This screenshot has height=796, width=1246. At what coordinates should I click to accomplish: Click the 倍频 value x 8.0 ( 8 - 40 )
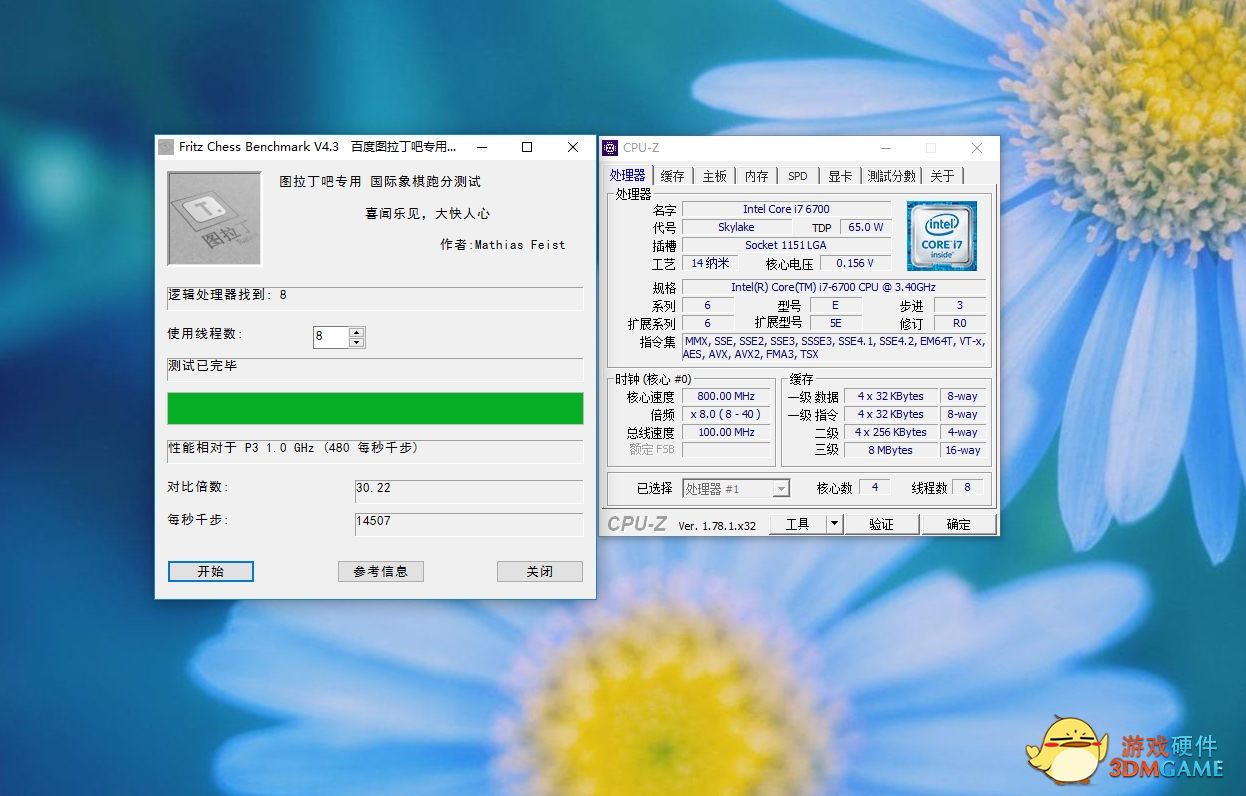727,414
